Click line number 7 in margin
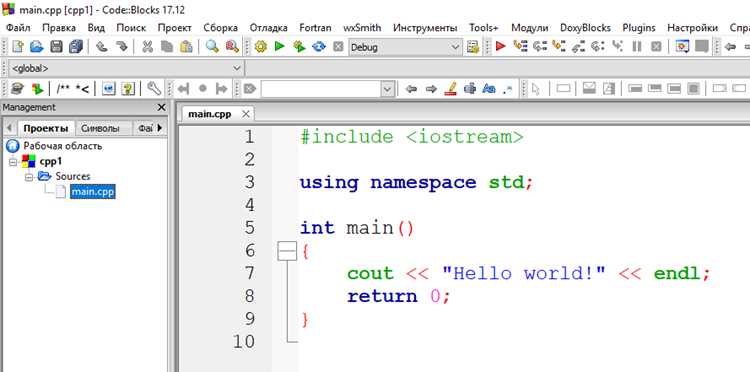750x372 pixels. [x=249, y=274]
